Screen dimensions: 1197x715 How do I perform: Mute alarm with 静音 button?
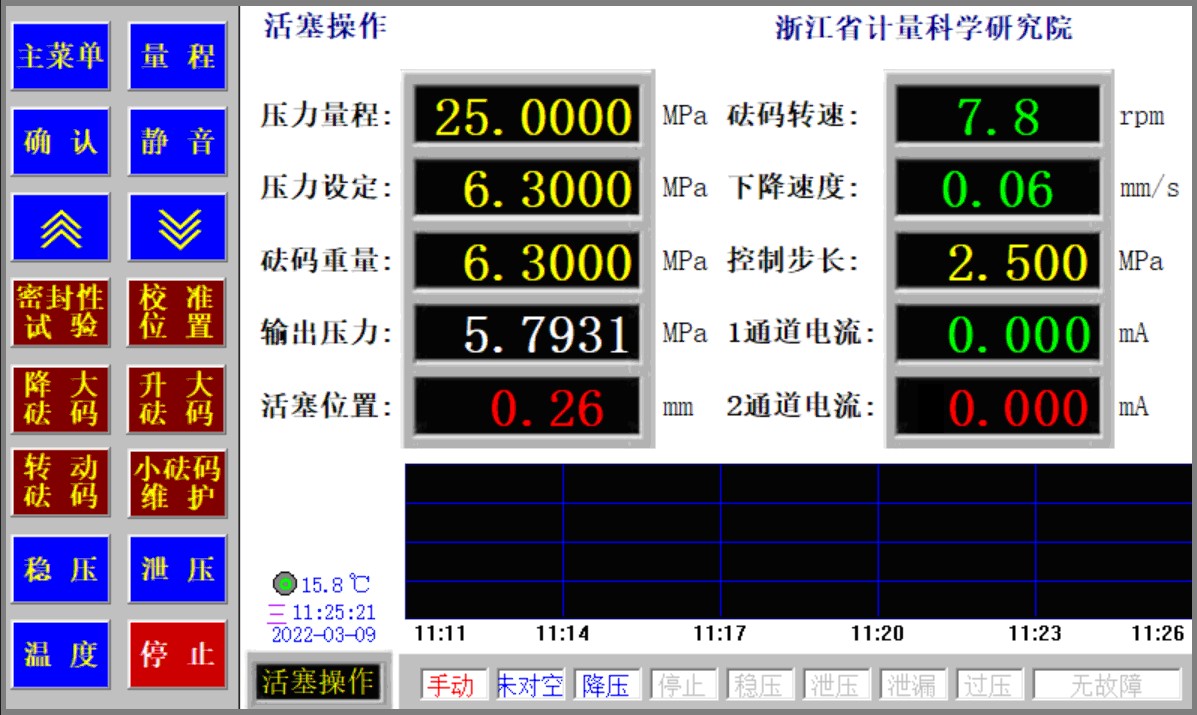(x=178, y=142)
